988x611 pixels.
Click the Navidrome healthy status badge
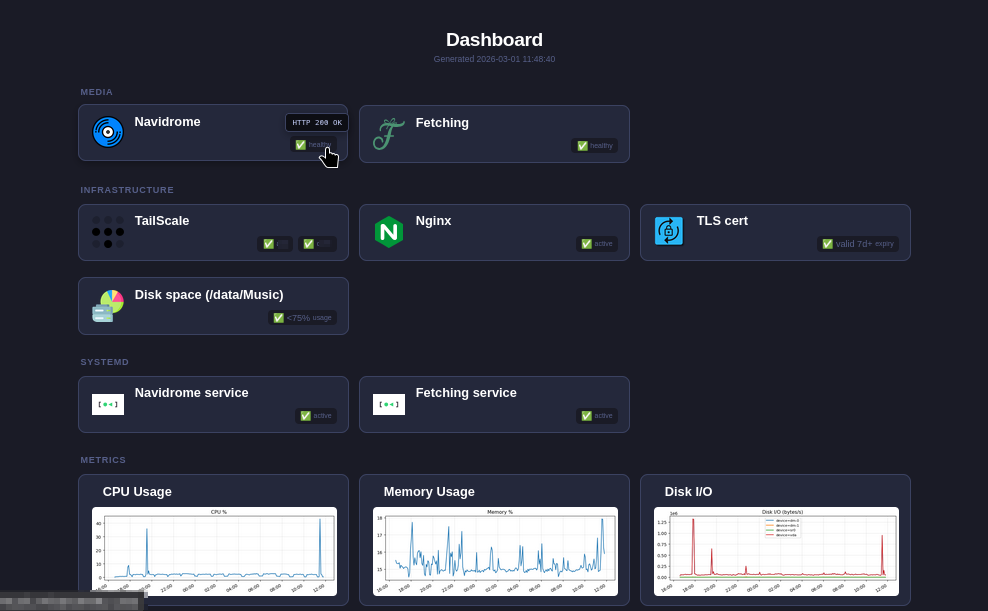(x=311, y=145)
